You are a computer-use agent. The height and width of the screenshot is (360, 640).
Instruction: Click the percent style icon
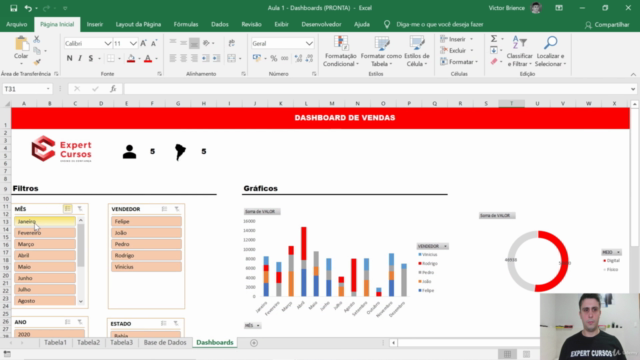coord(274,58)
